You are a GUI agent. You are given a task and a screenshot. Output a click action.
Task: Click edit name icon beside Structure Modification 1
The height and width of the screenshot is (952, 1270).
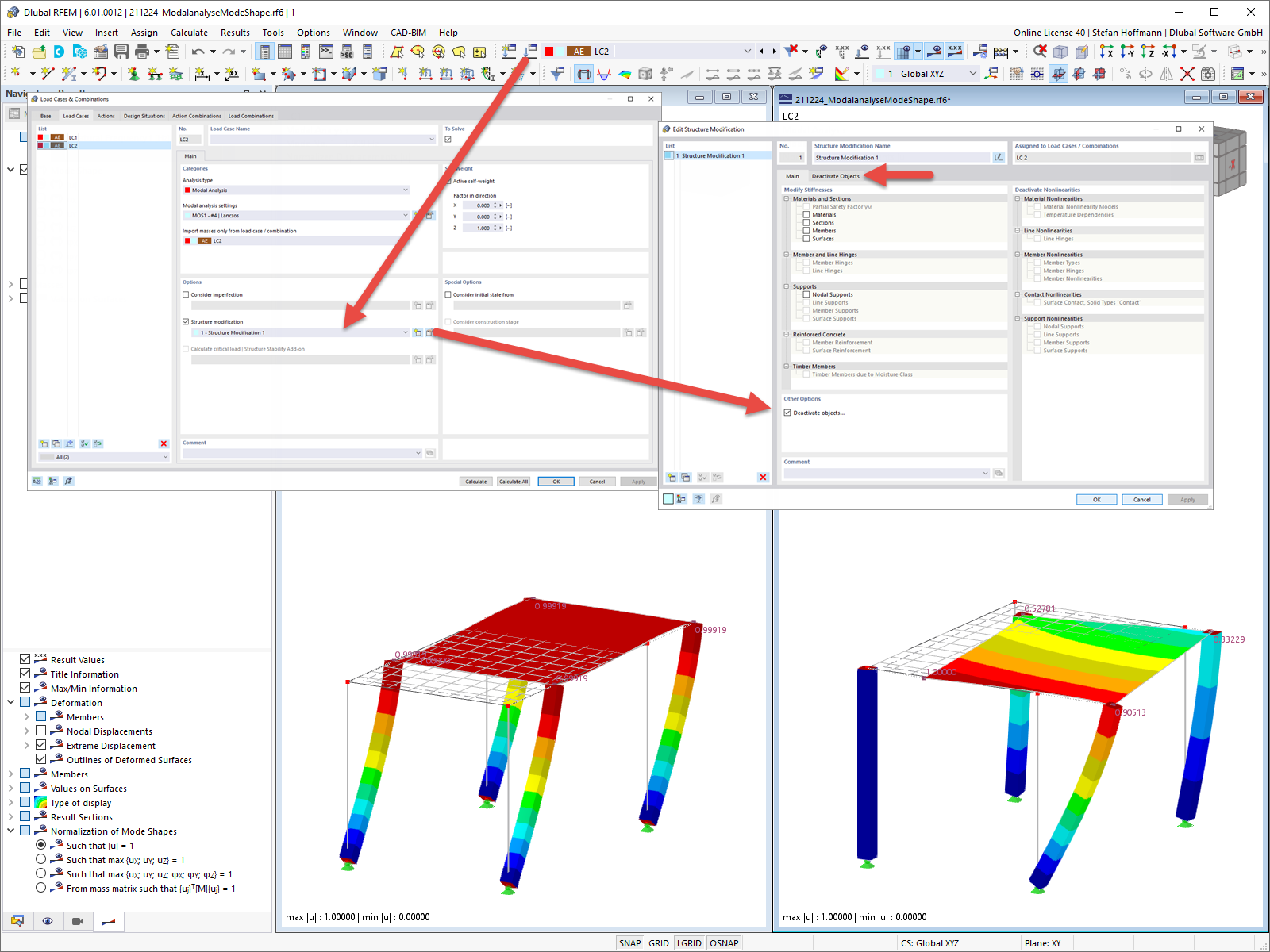(999, 158)
